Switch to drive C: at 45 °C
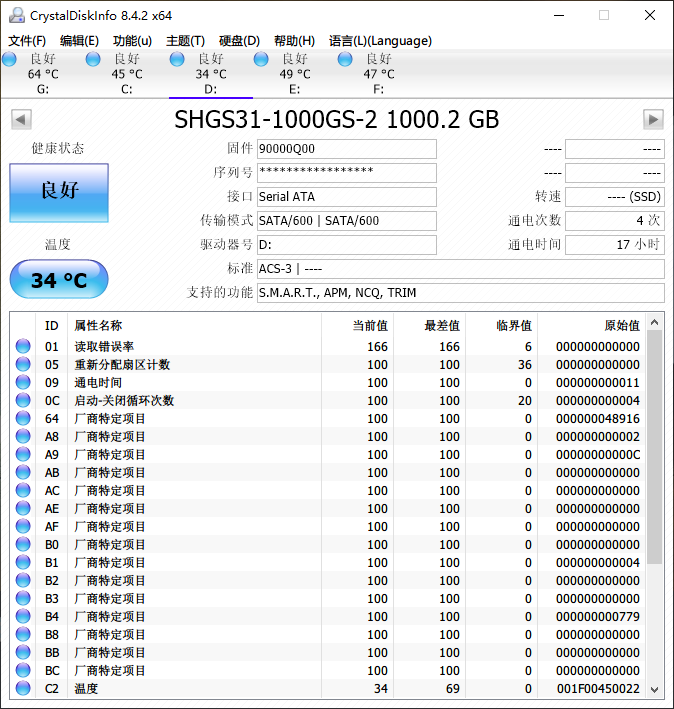 click(127, 74)
